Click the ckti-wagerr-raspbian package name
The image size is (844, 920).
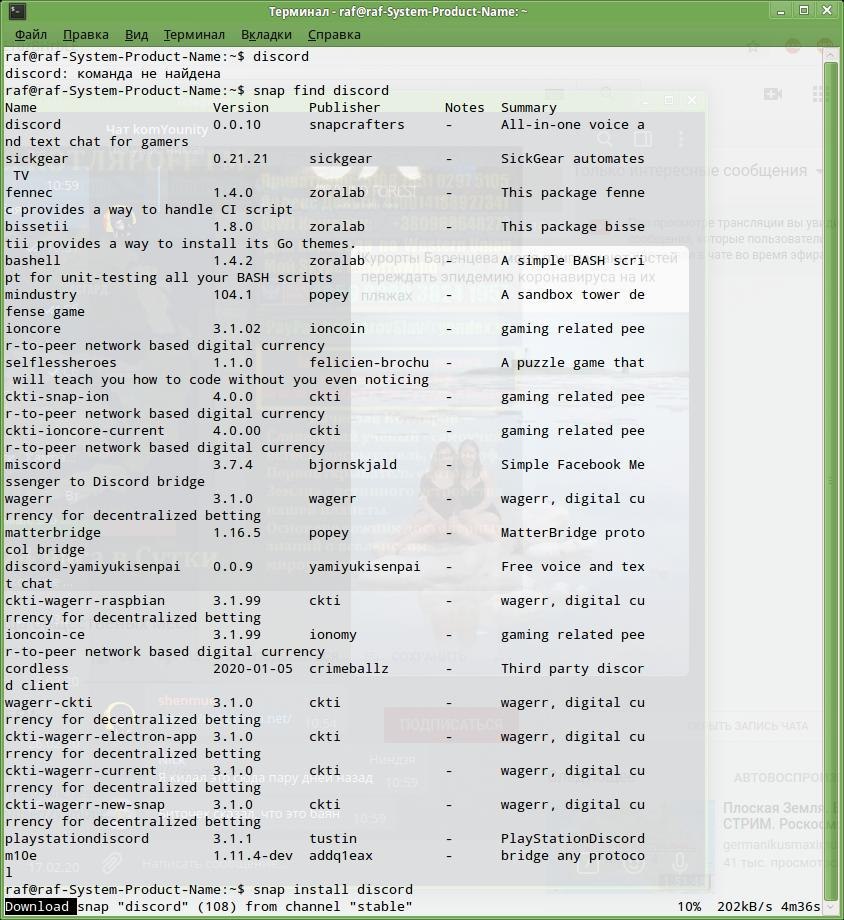click(85, 601)
